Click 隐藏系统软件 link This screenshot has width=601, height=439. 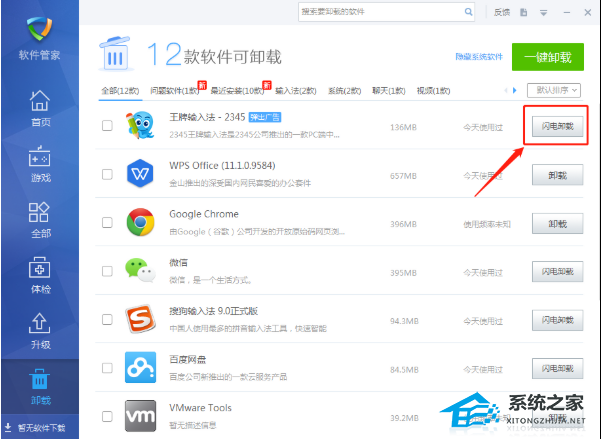click(x=479, y=57)
